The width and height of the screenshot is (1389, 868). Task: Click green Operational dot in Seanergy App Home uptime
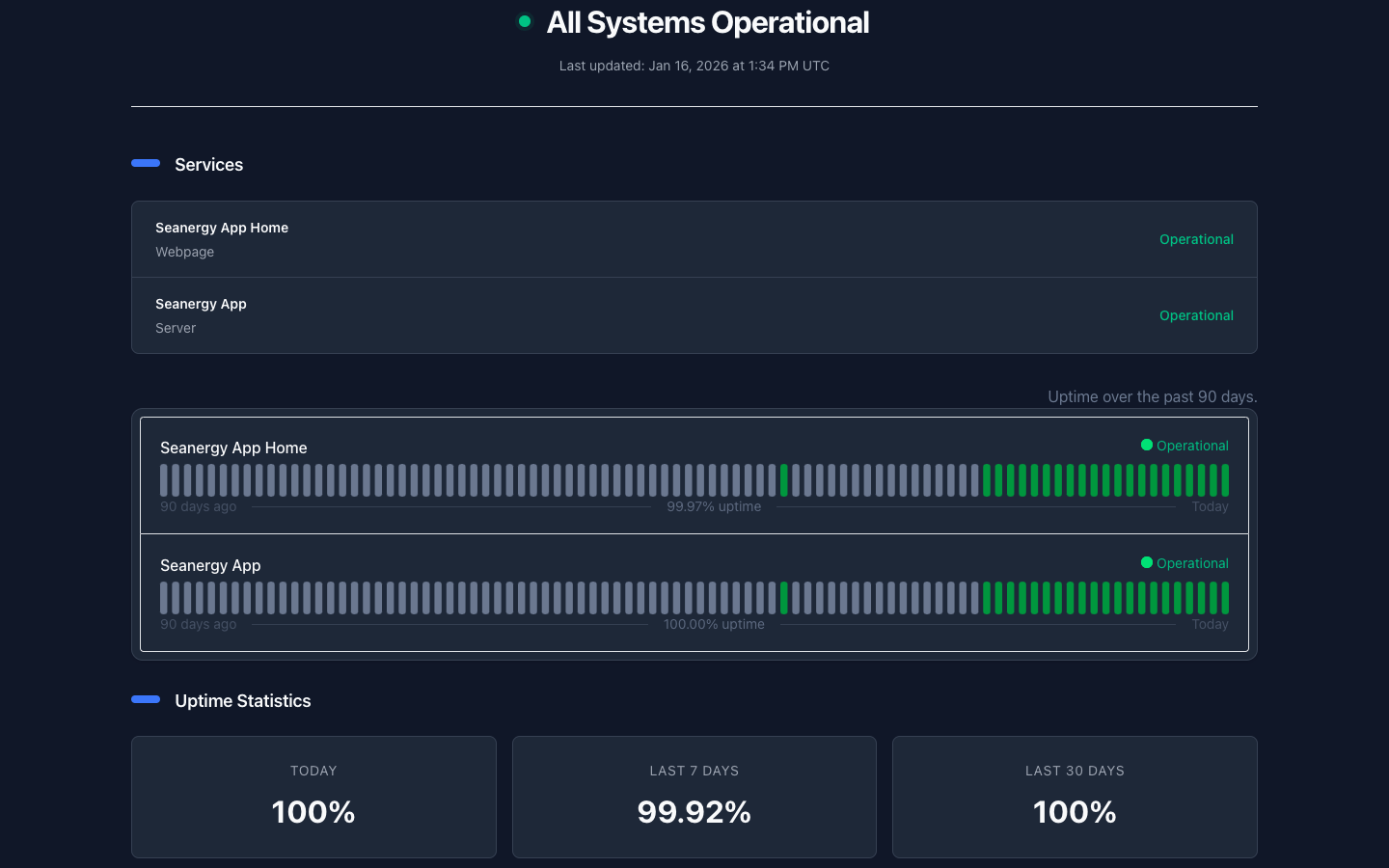(1147, 445)
